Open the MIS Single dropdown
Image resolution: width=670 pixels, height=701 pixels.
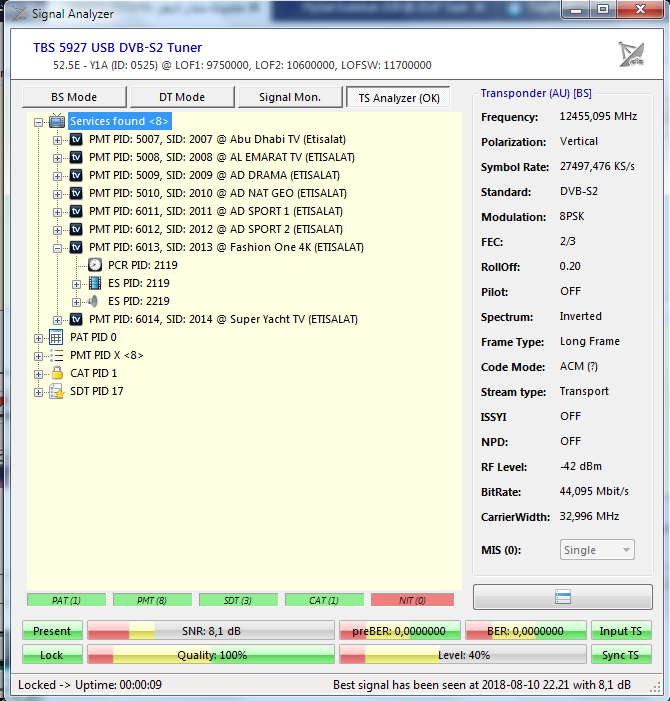(597, 550)
